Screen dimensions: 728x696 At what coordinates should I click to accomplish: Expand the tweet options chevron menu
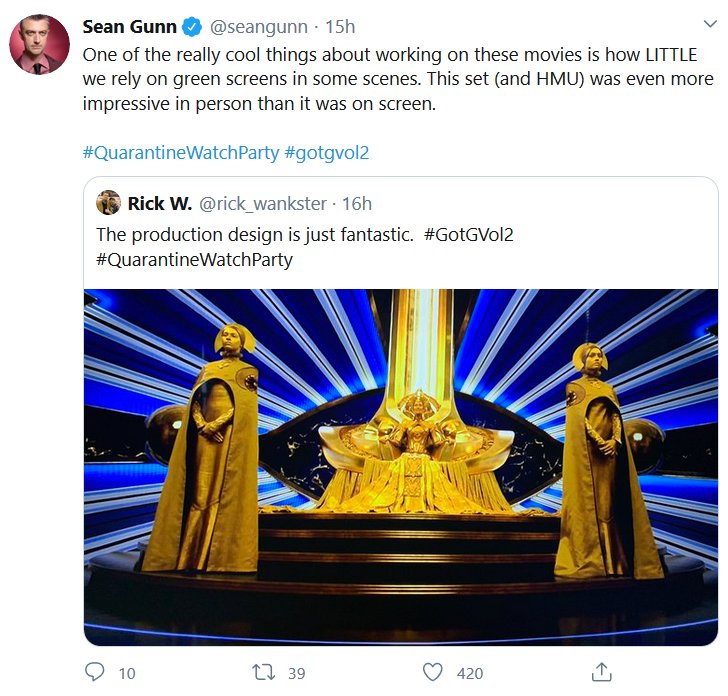pos(708,25)
